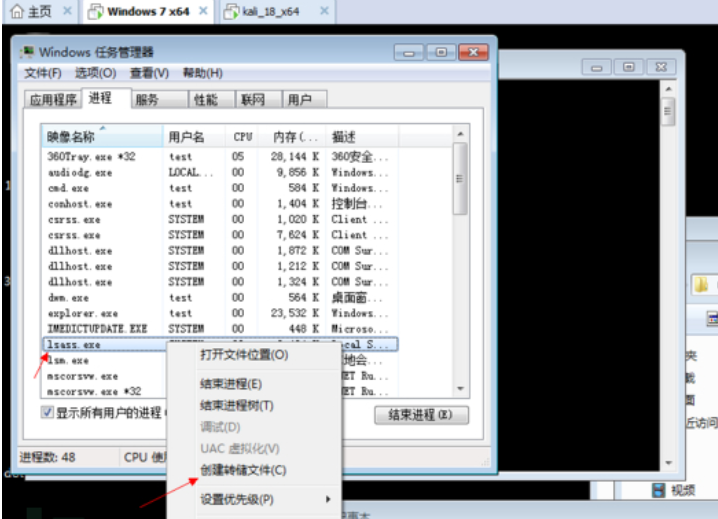Screen dimensions: 718x519
Task: Close the Task Manager window
Action: coord(473,53)
